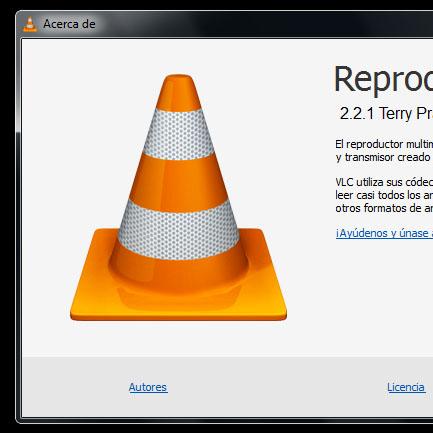Follow the ¡Ayúdenos y únase link
The image size is (433, 433).
pyautogui.click(x=384, y=233)
